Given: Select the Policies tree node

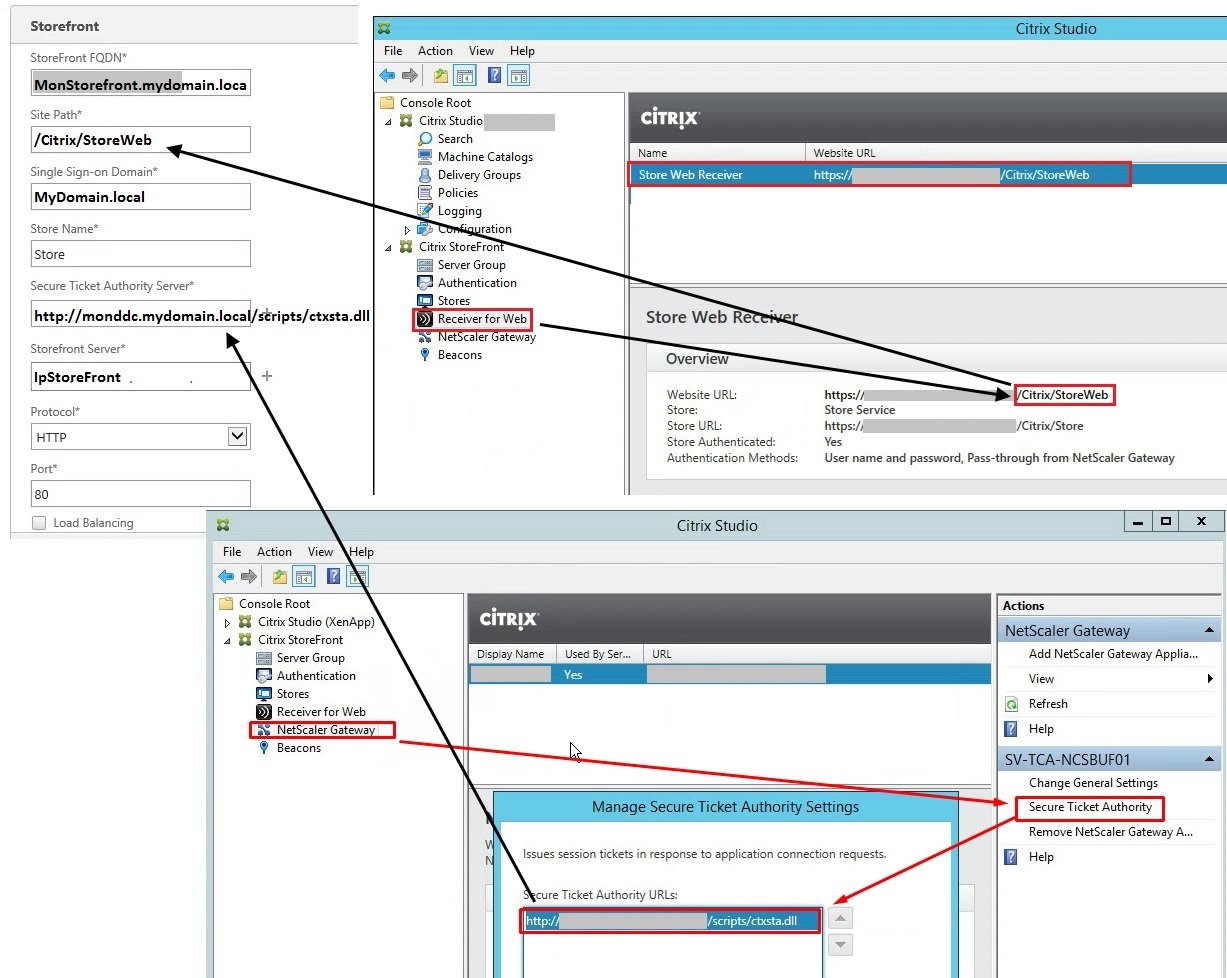Looking at the screenshot, I should point(457,193).
